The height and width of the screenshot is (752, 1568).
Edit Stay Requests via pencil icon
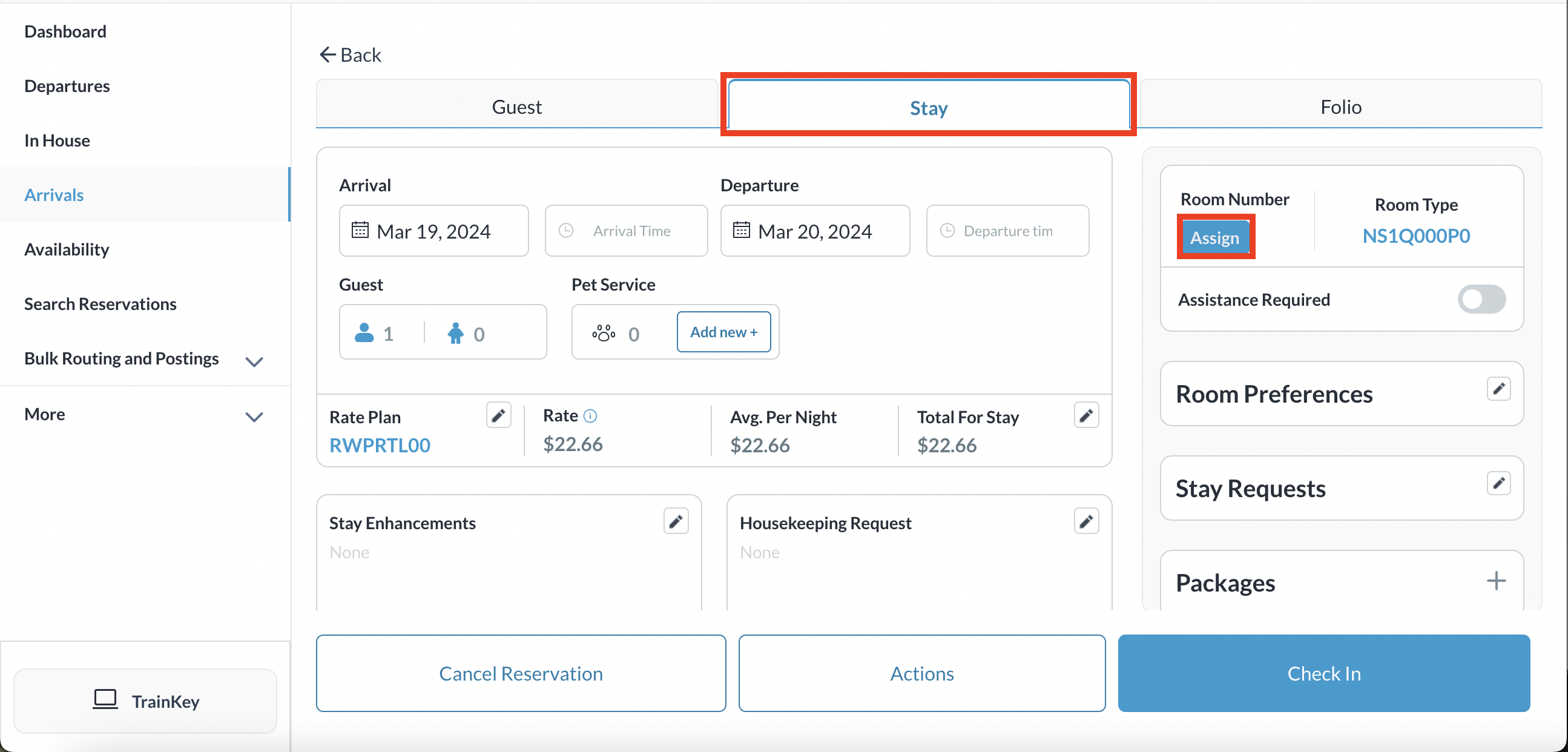1498,484
